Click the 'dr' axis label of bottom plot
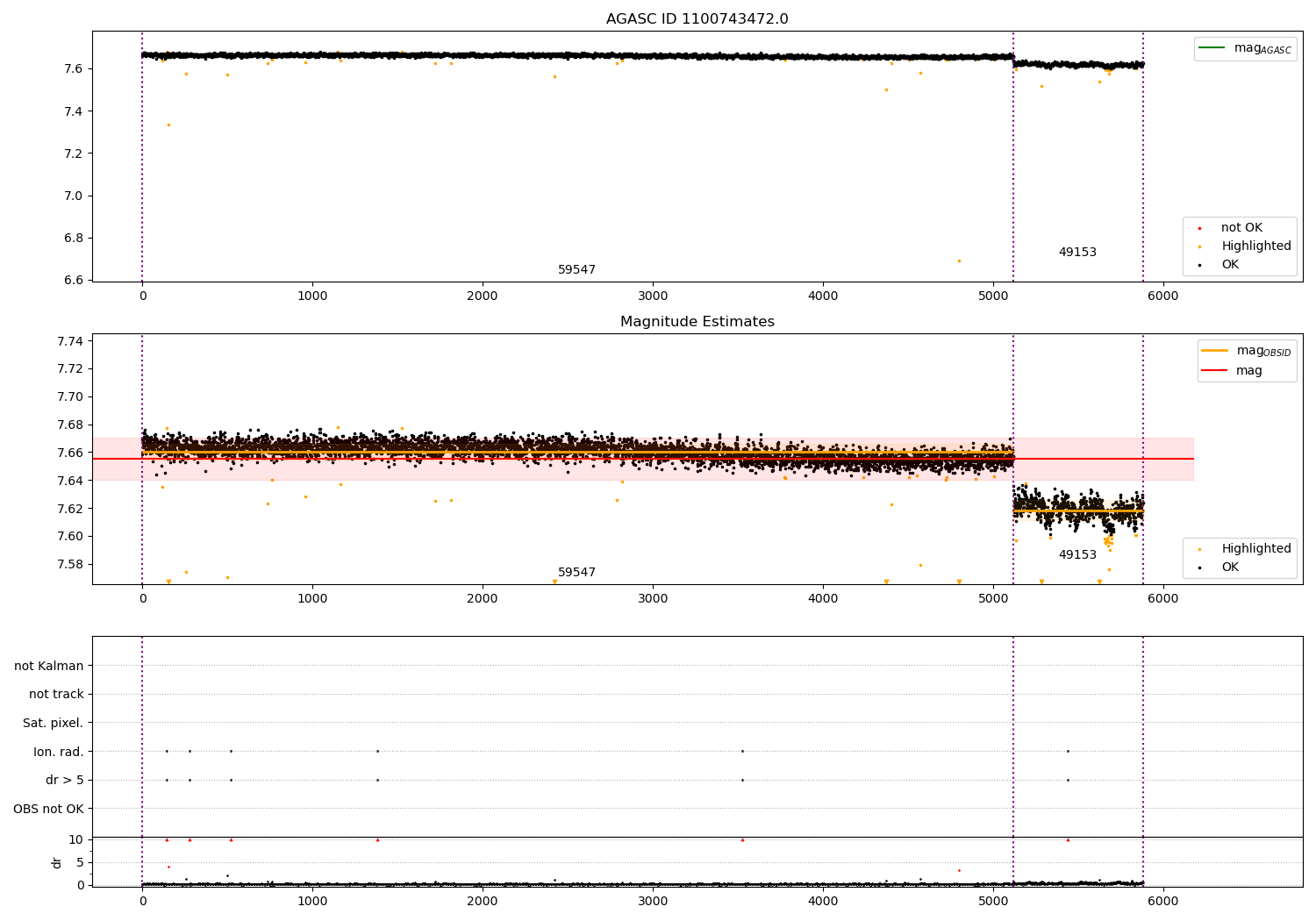1316x921 pixels. pyautogui.click(x=57, y=862)
